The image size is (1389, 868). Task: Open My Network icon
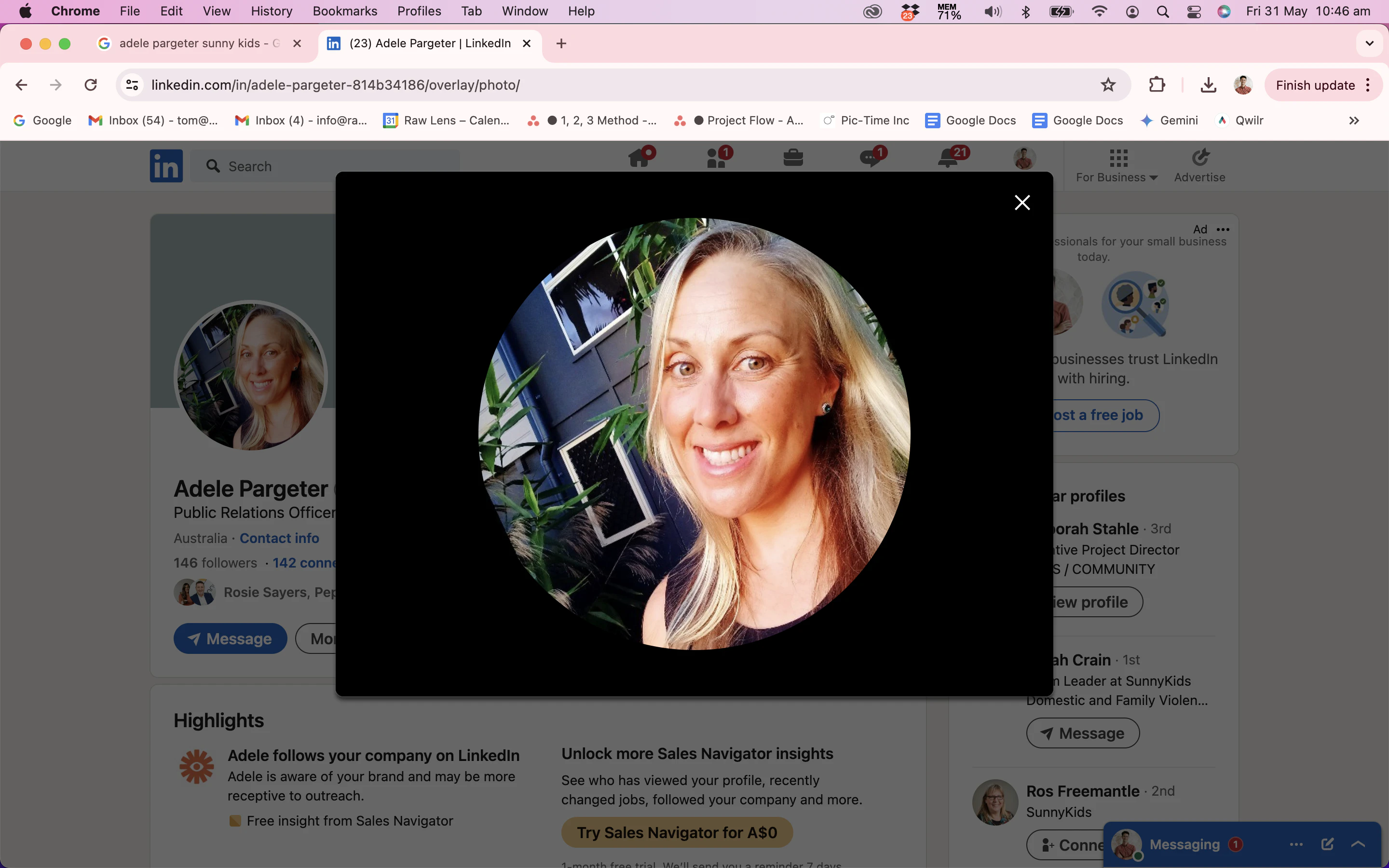pos(716,159)
